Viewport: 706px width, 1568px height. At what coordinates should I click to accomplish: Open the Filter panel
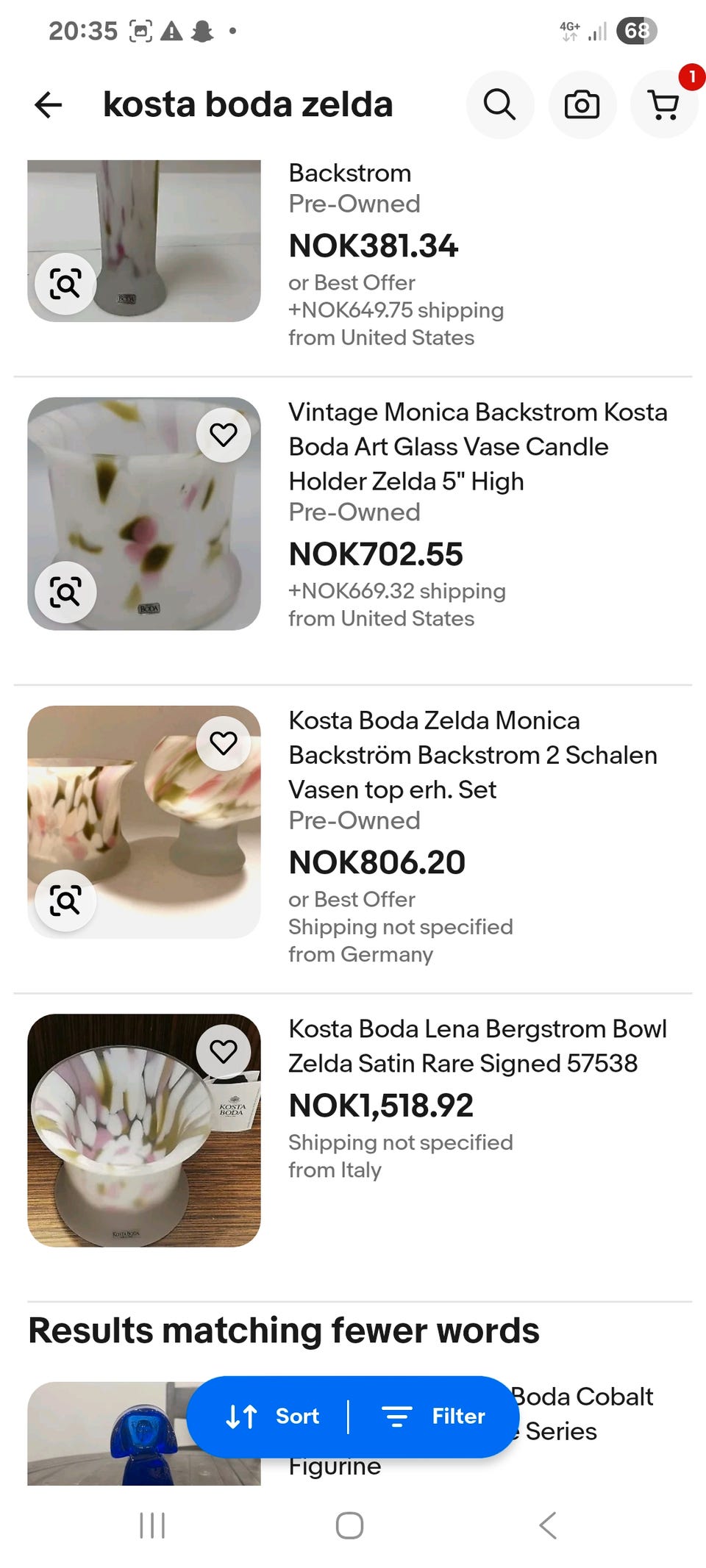point(434,1416)
